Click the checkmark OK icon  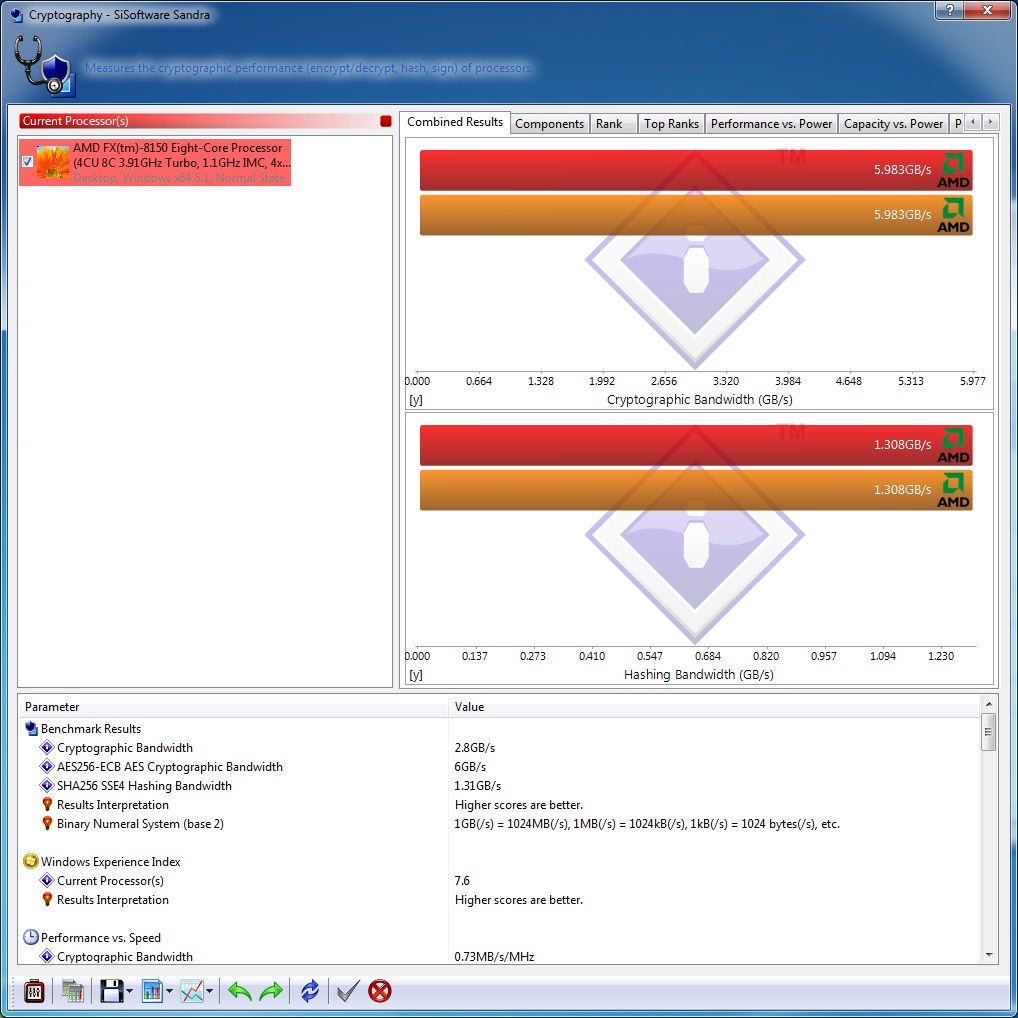[x=347, y=991]
